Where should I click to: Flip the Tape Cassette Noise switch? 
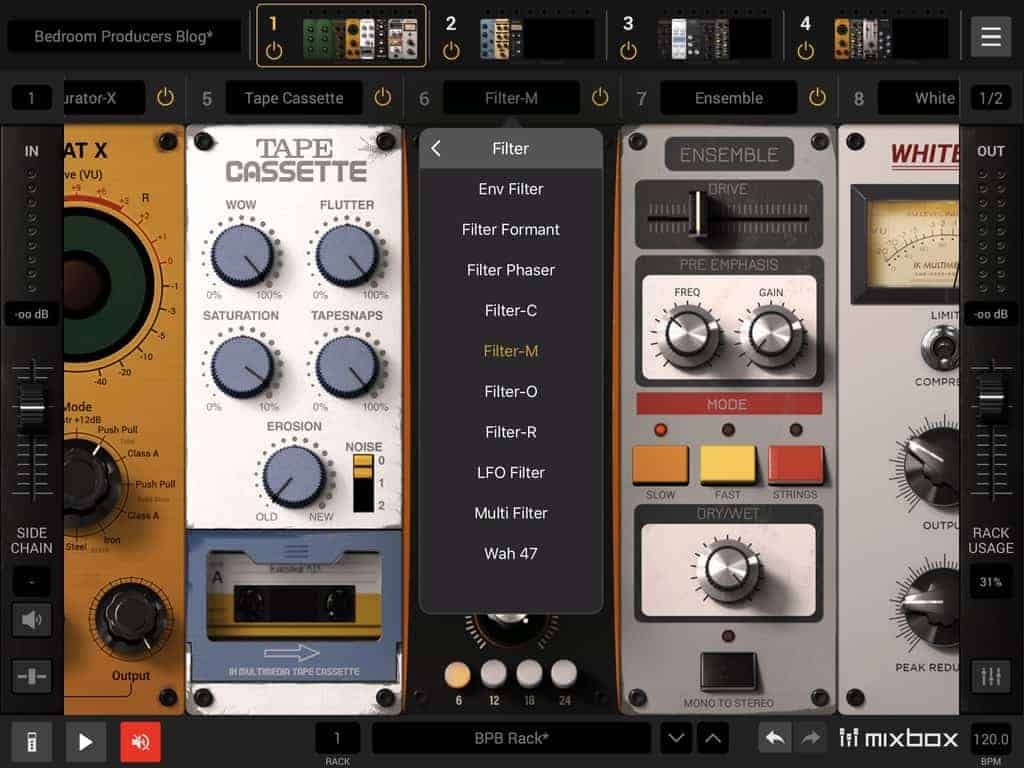coord(363,483)
